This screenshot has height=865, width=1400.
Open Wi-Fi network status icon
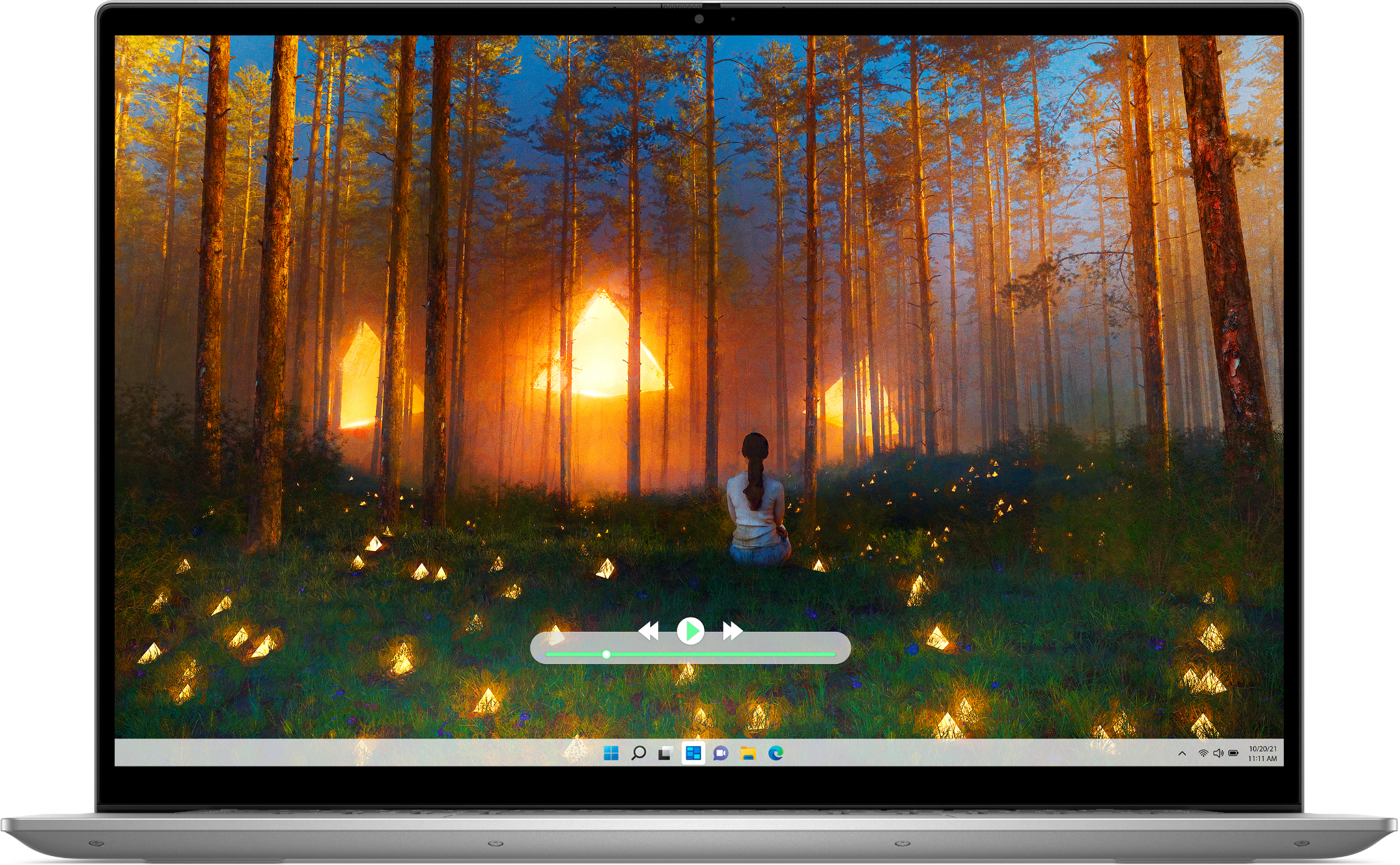[x=1202, y=753]
